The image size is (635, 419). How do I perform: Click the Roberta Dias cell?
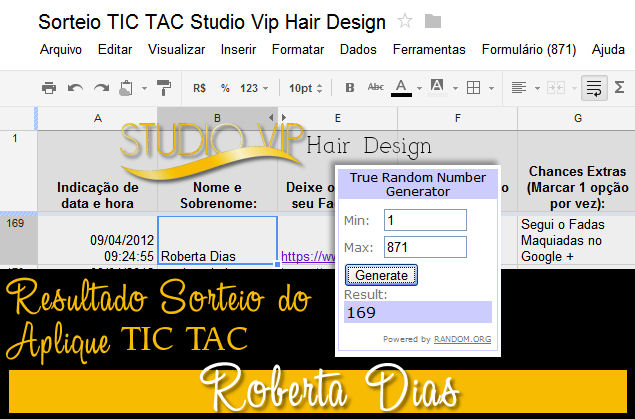pos(217,240)
